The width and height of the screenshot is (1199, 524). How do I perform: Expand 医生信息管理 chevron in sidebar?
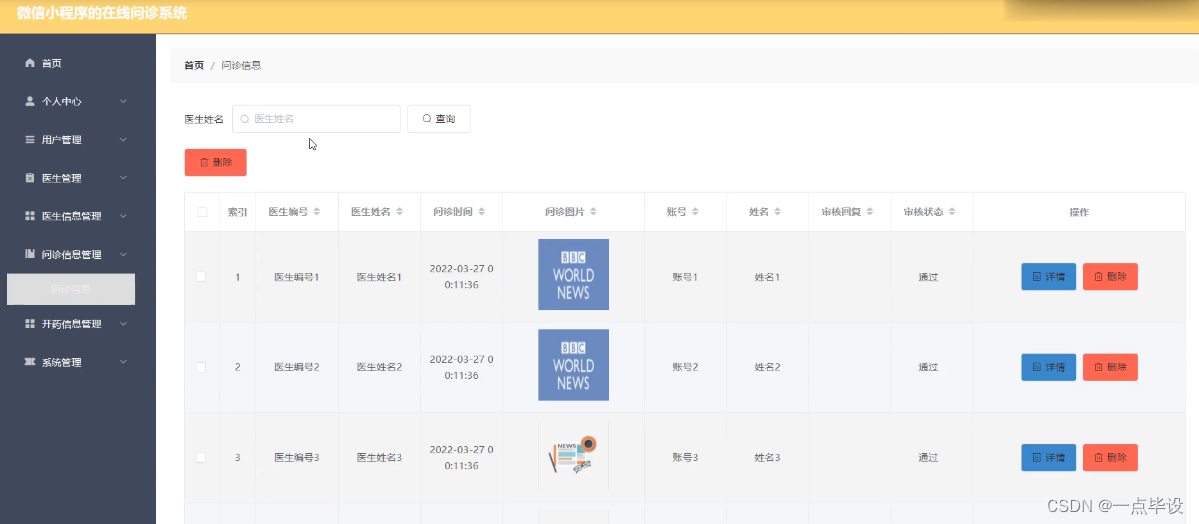coord(123,216)
